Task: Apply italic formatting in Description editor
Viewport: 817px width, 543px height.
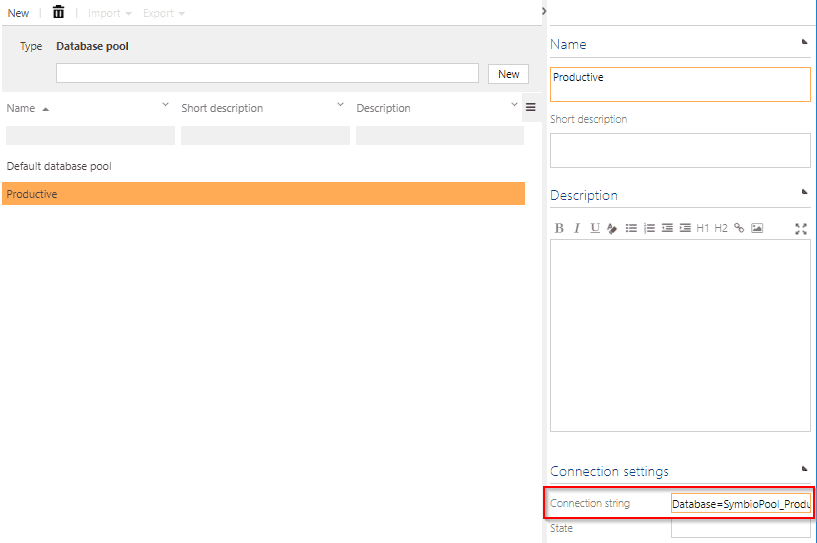Action: (577, 228)
